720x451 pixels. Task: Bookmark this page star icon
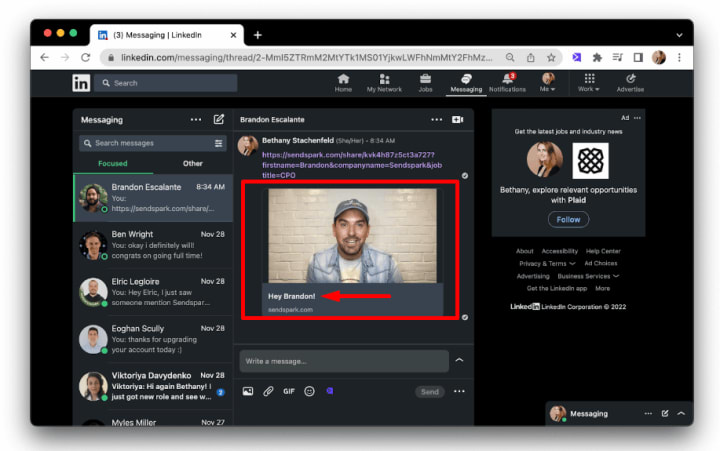point(551,57)
